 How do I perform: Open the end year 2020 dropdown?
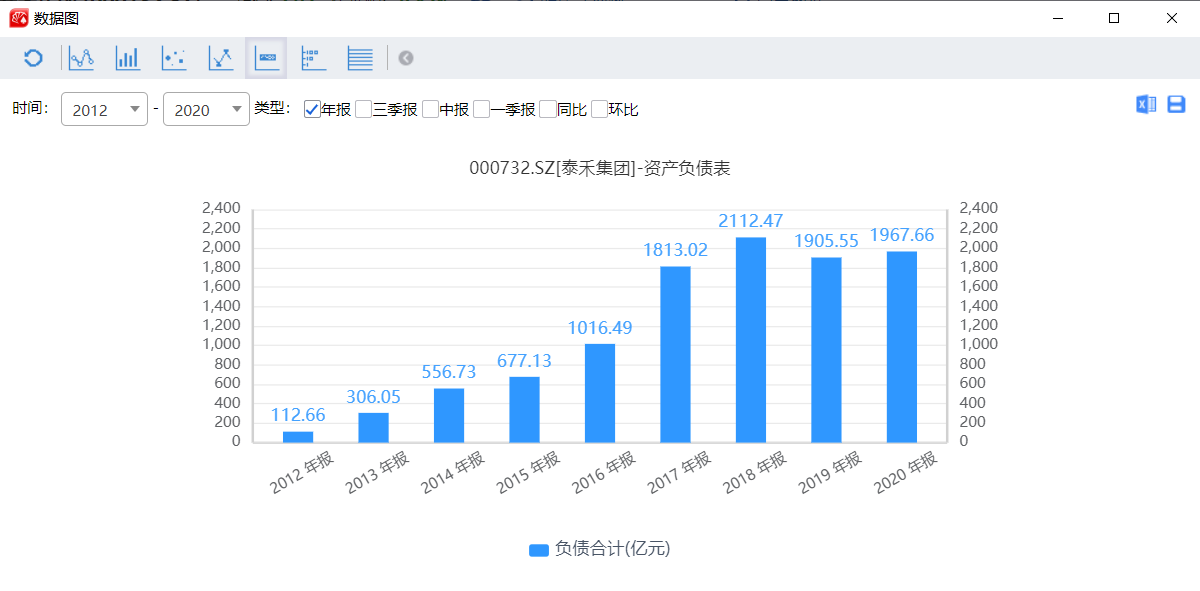[x=206, y=109]
